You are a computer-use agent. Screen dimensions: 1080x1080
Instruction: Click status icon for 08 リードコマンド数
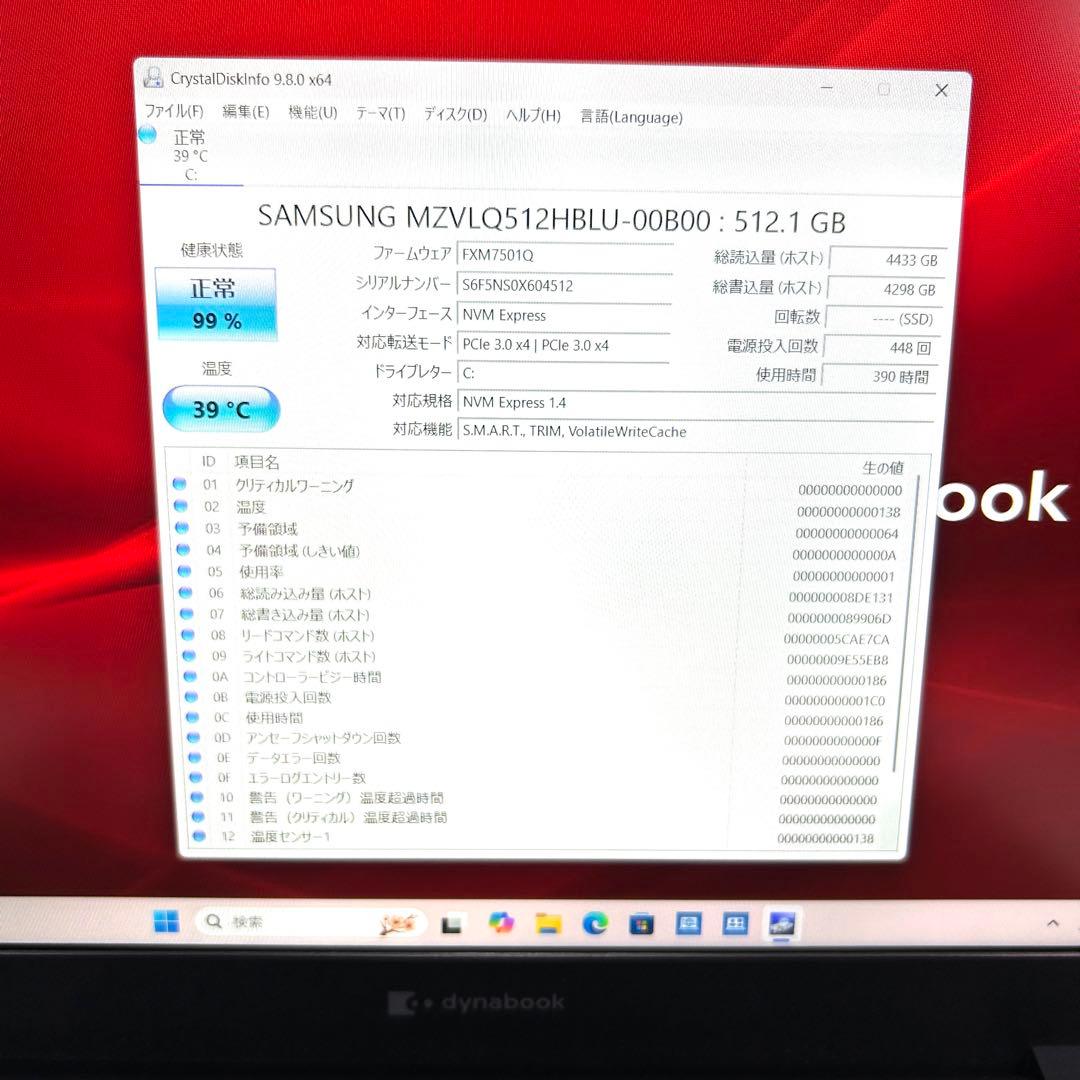(x=188, y=634)
